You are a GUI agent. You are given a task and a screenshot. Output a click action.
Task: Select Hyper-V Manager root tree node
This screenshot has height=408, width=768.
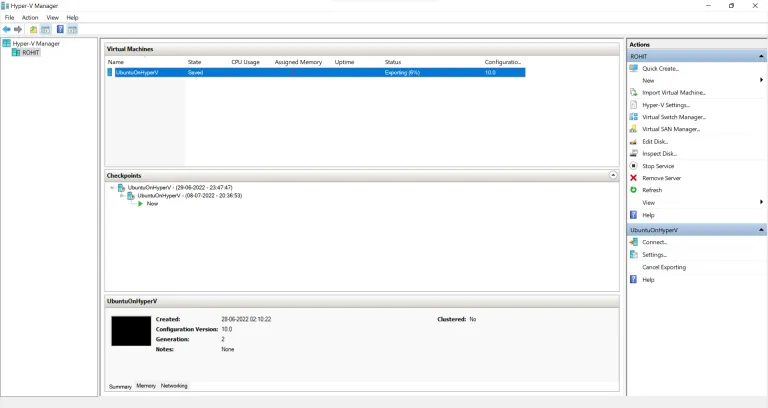[36, 44]
